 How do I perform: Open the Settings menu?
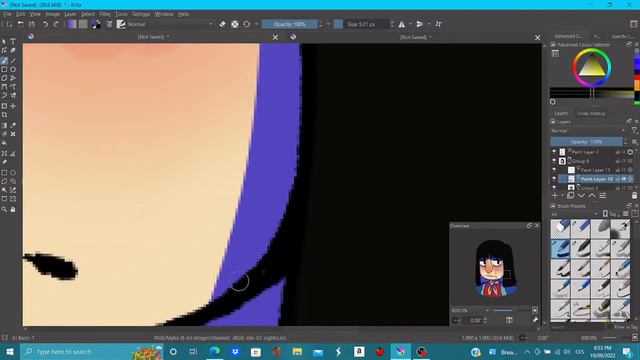141,14
